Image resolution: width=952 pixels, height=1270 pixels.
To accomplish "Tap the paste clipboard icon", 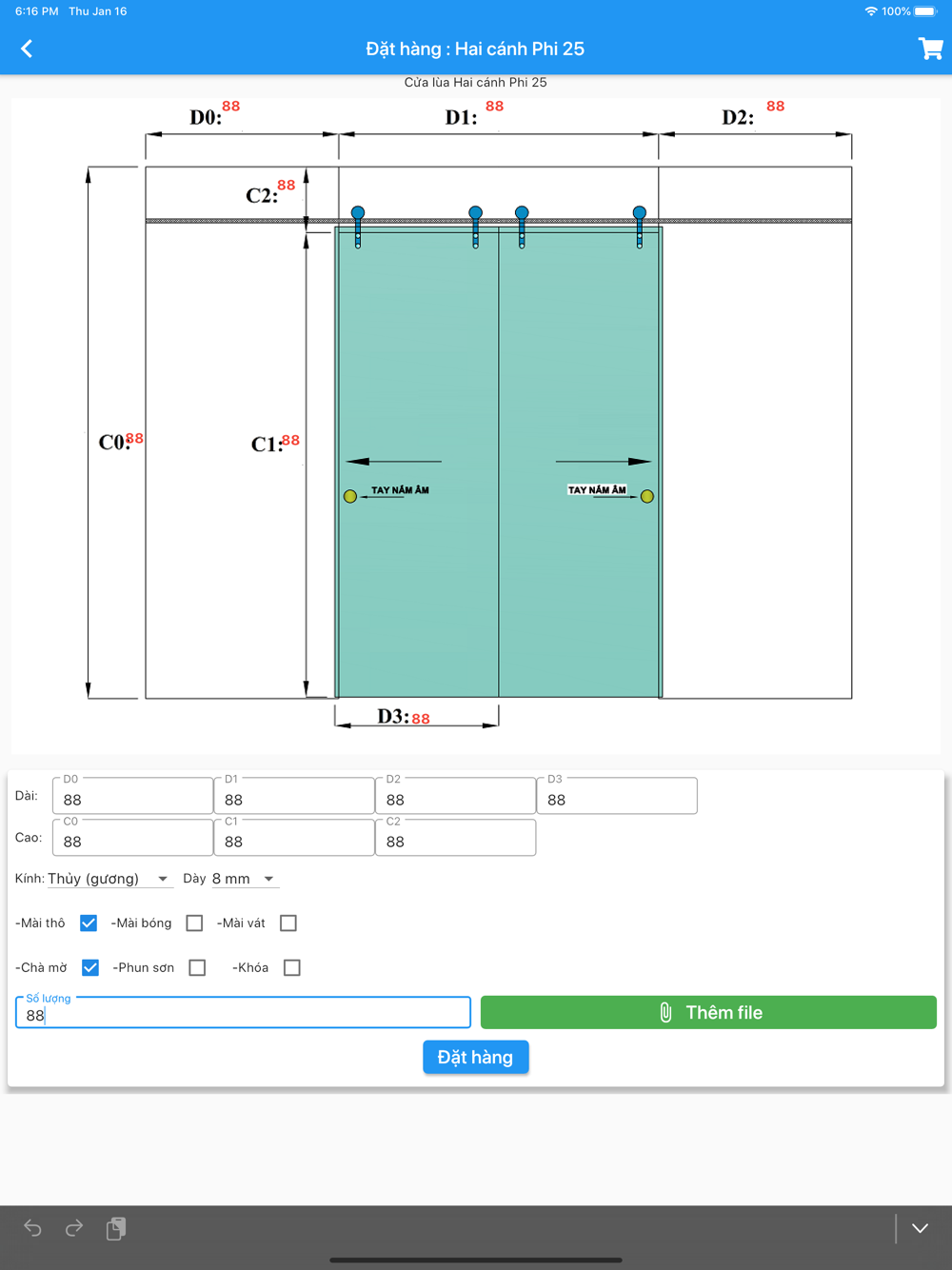I will coord(116,1228).
